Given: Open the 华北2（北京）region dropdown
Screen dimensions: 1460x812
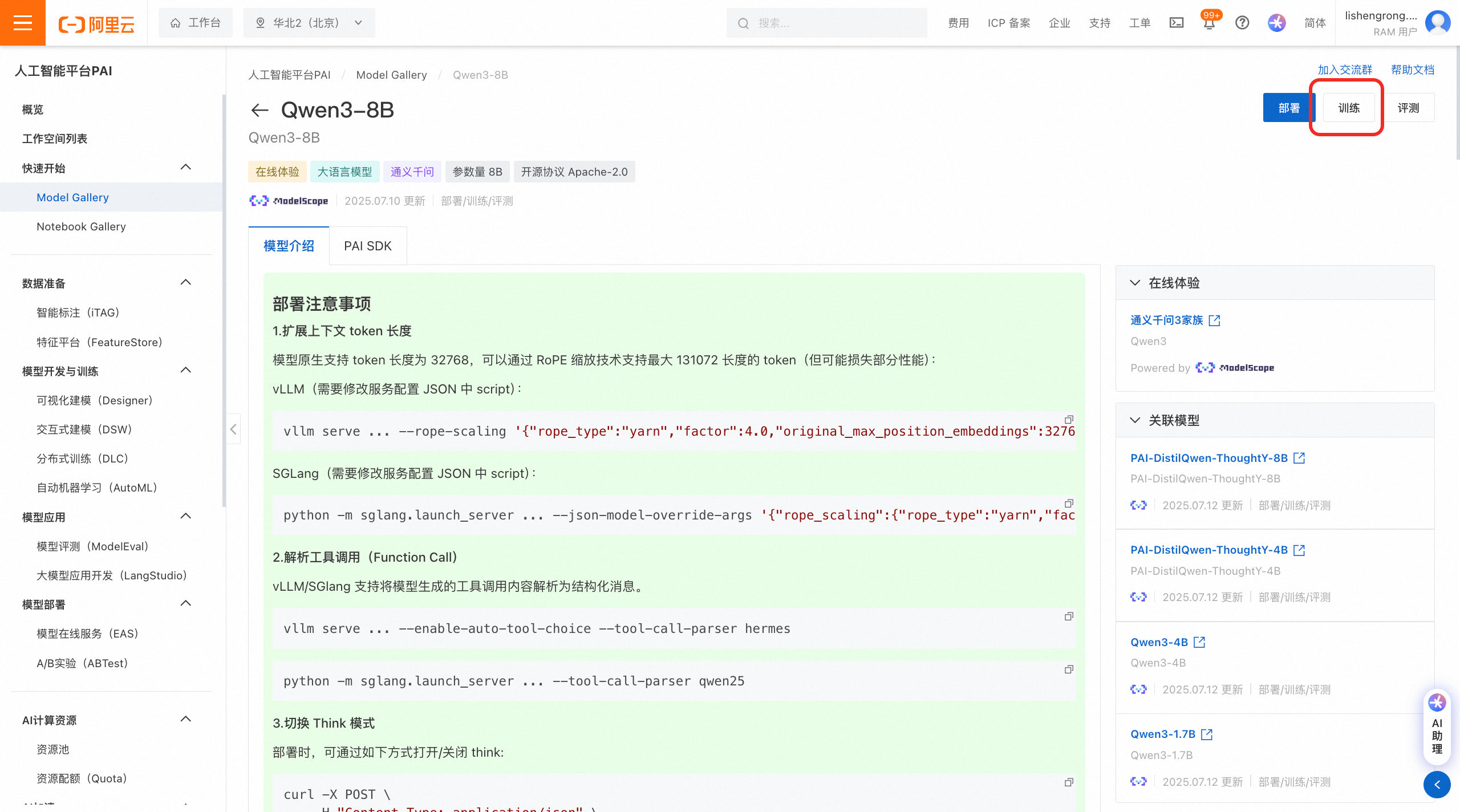Looking at the screenshot, I should (309, 23).
